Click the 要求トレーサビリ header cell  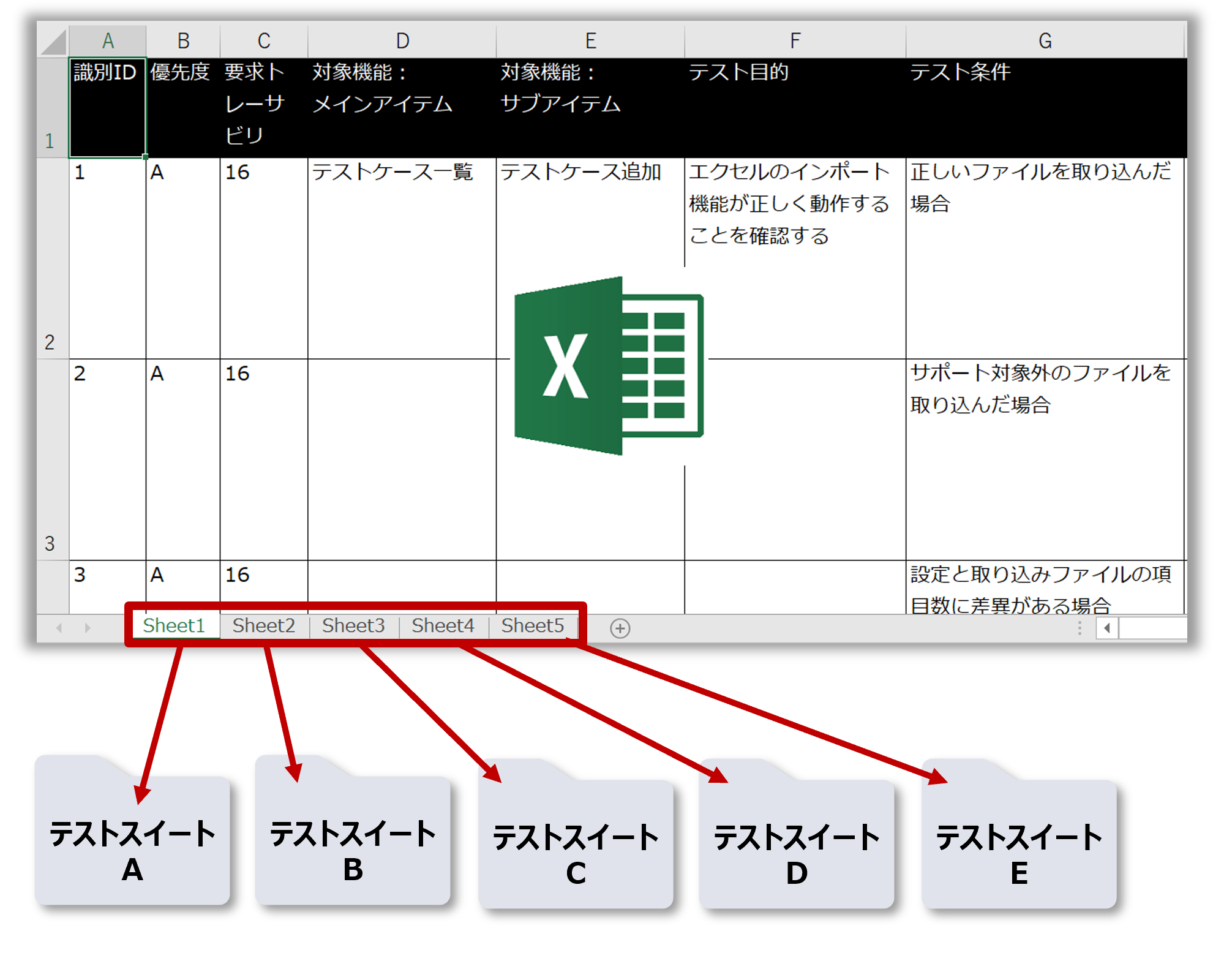click(x=264, y=108)
